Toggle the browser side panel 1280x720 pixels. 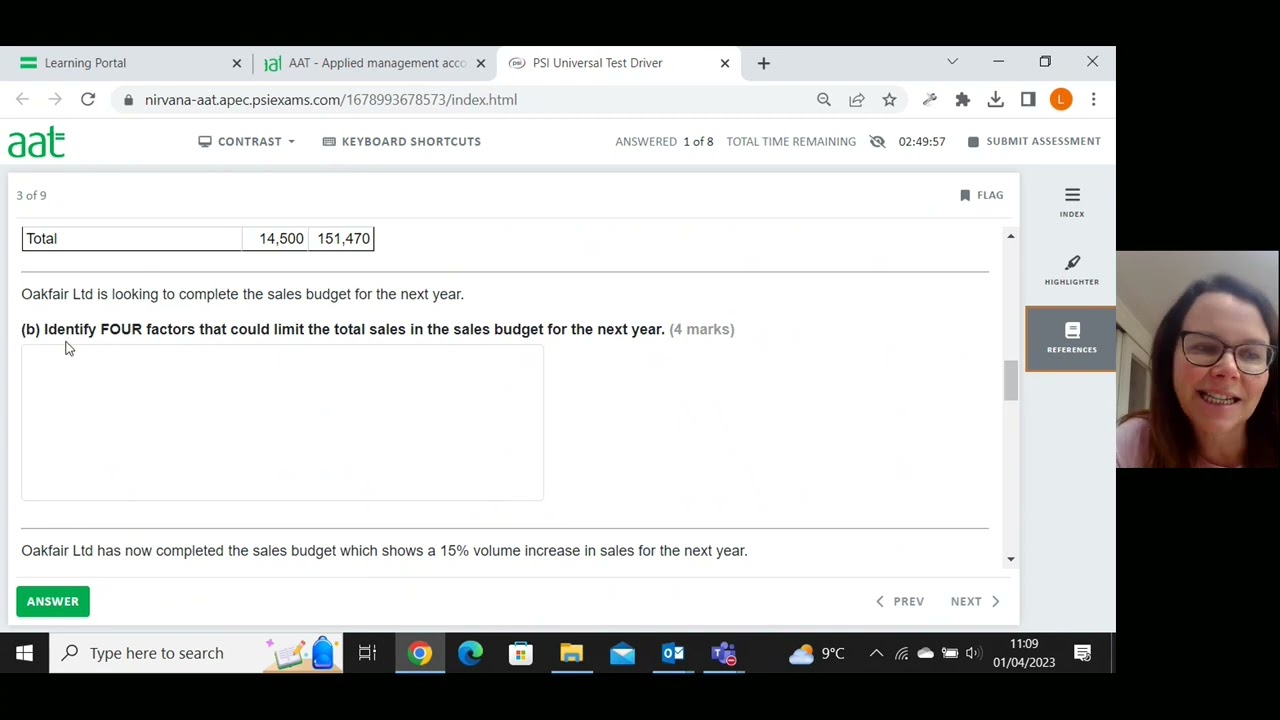pos(1028,99)
